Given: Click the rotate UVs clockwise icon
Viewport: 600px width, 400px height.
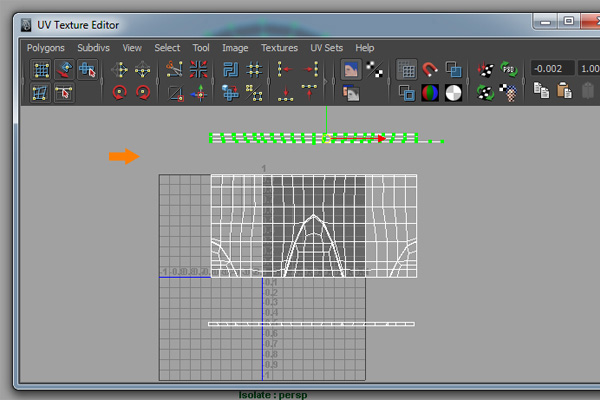Looking at the screenshot, I should click(x=143, y=93).
